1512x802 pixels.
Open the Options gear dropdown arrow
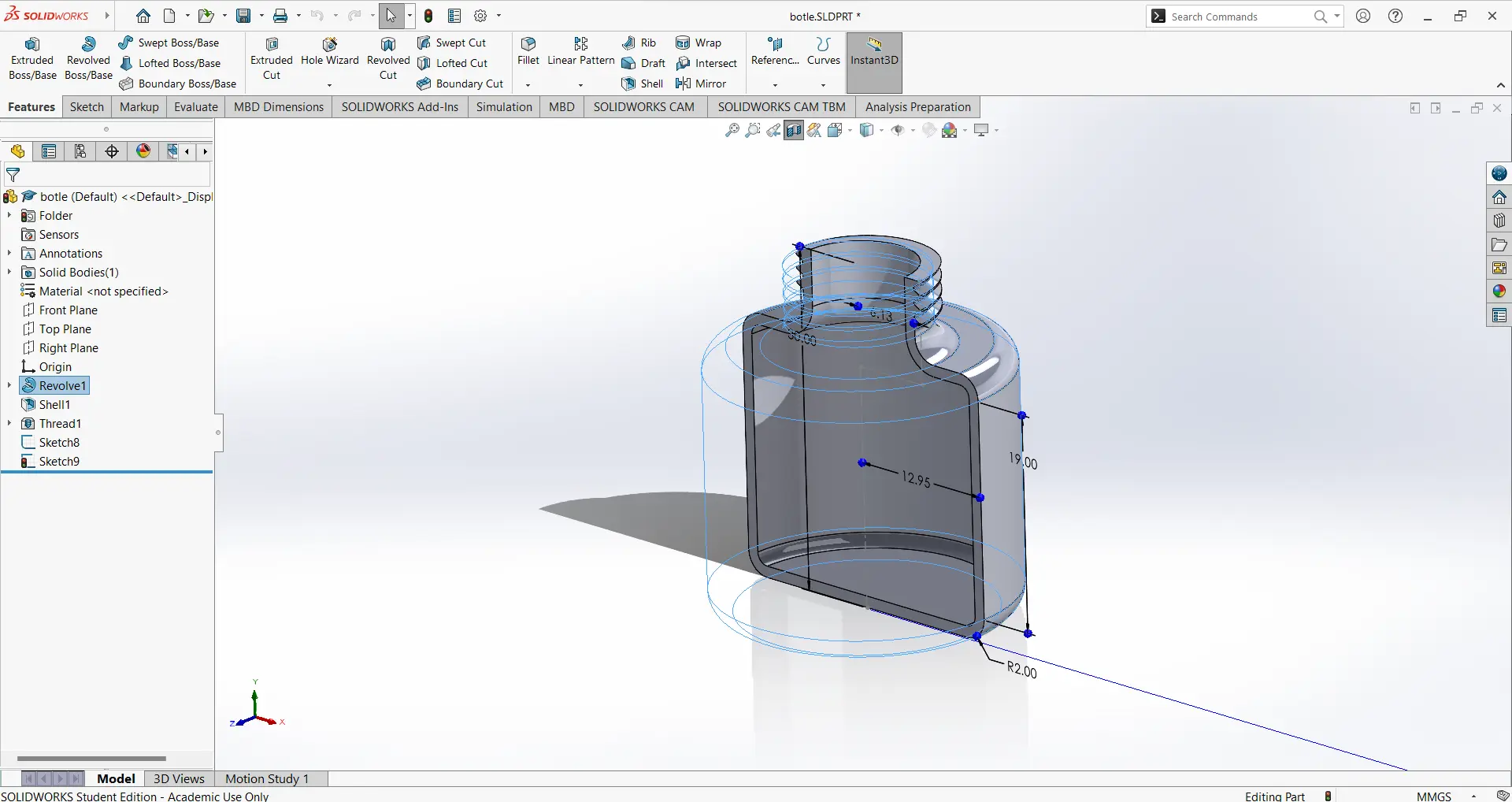(498, 16)
